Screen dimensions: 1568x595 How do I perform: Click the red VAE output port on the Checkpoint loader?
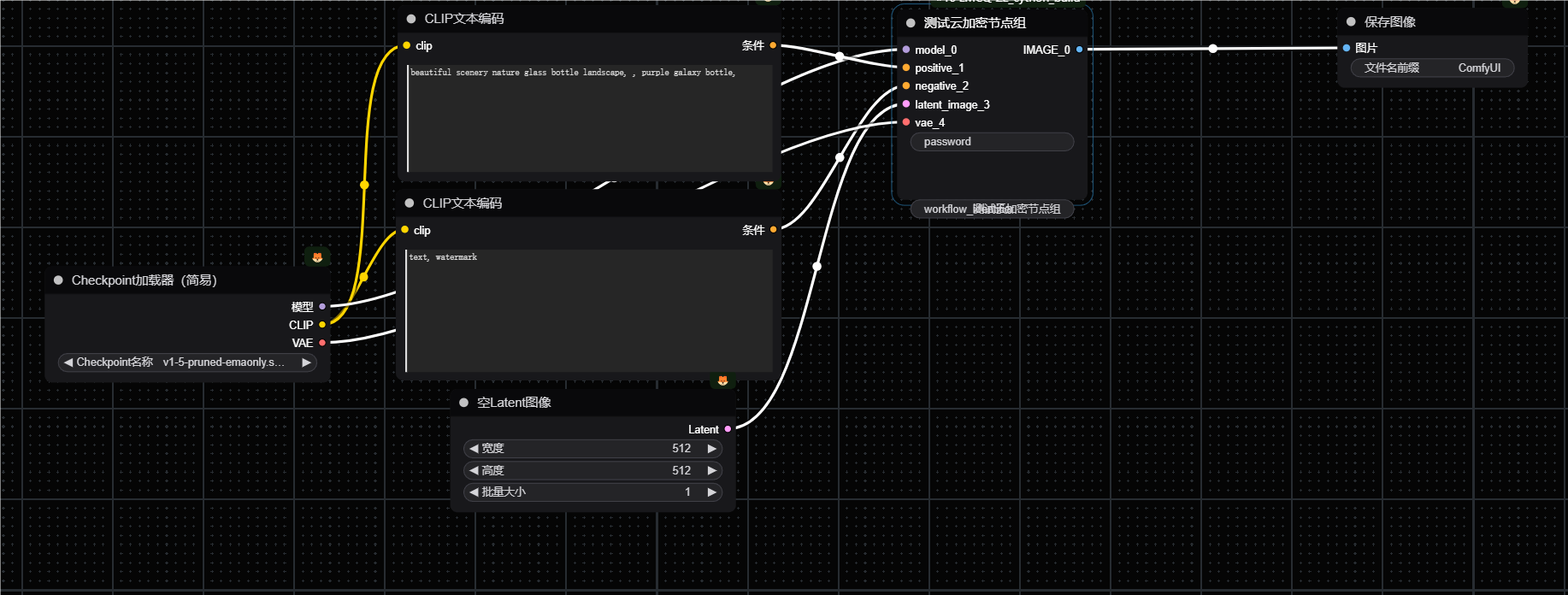[322, 343]
